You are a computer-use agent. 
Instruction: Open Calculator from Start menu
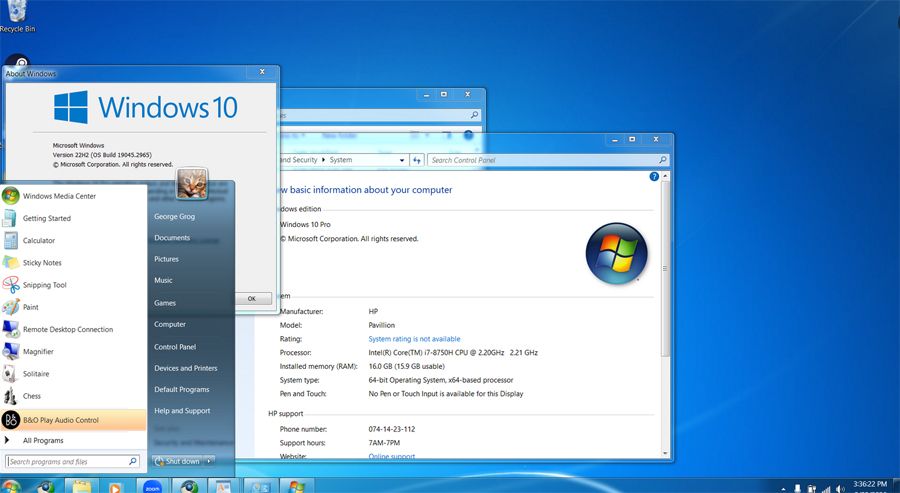tap(73, 240)
